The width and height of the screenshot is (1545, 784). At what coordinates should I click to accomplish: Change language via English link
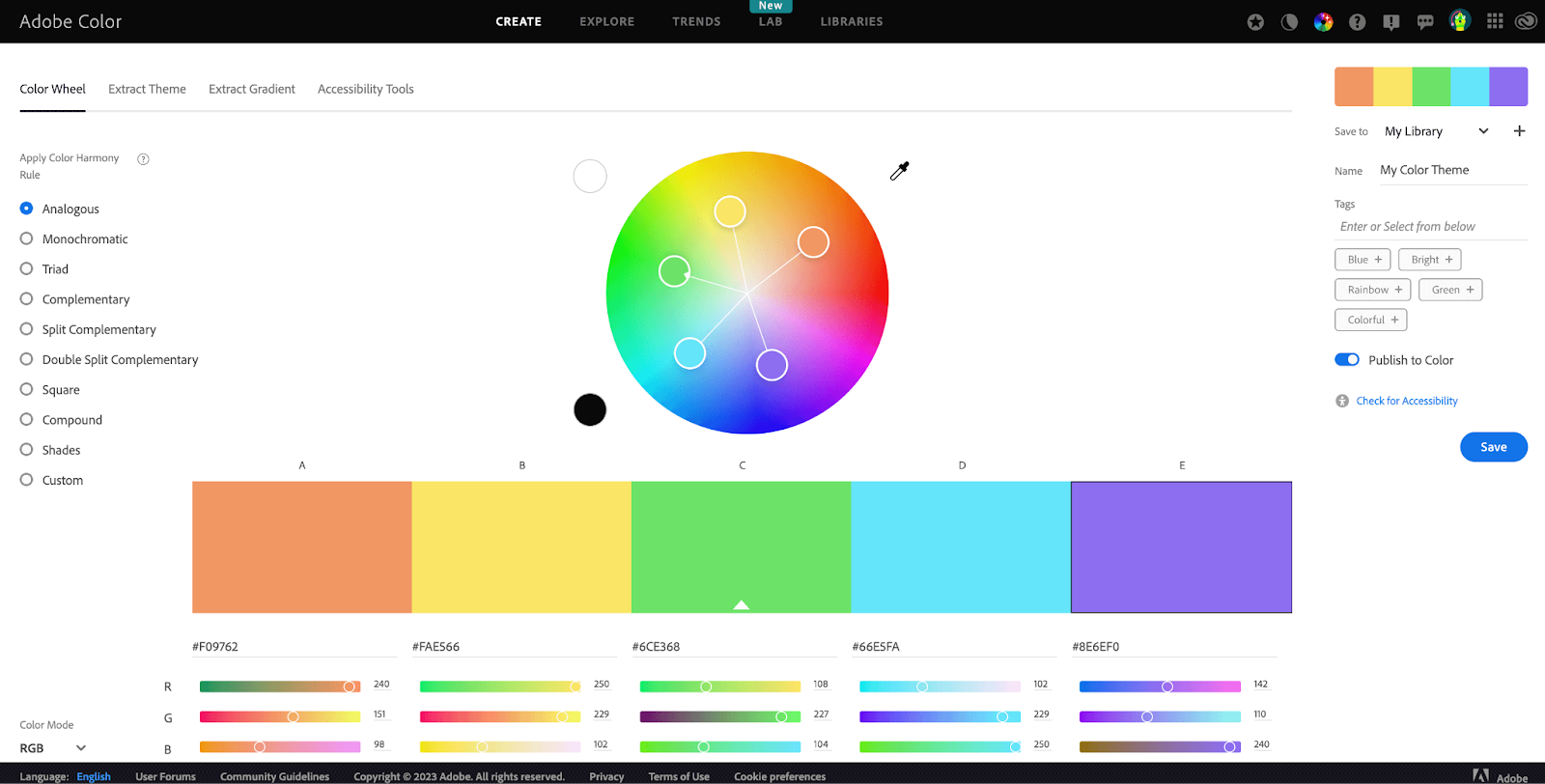click(94, 776)
